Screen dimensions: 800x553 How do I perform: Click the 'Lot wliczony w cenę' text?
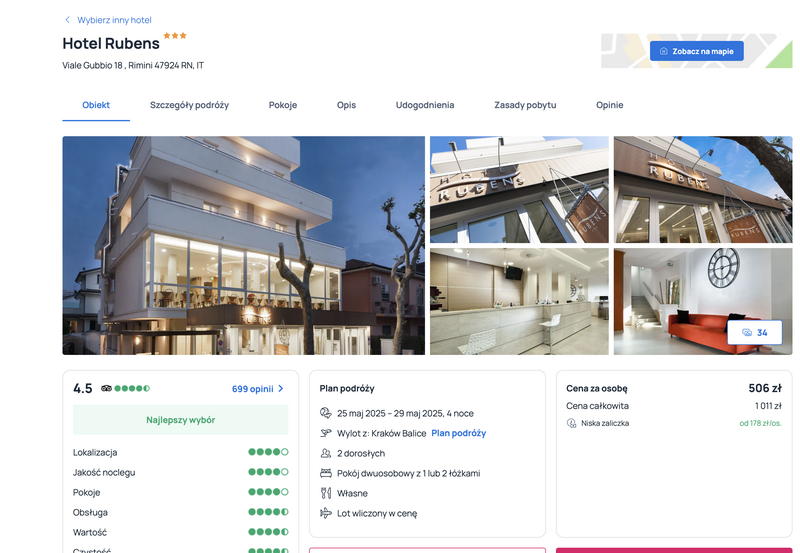tap(377, 513)
